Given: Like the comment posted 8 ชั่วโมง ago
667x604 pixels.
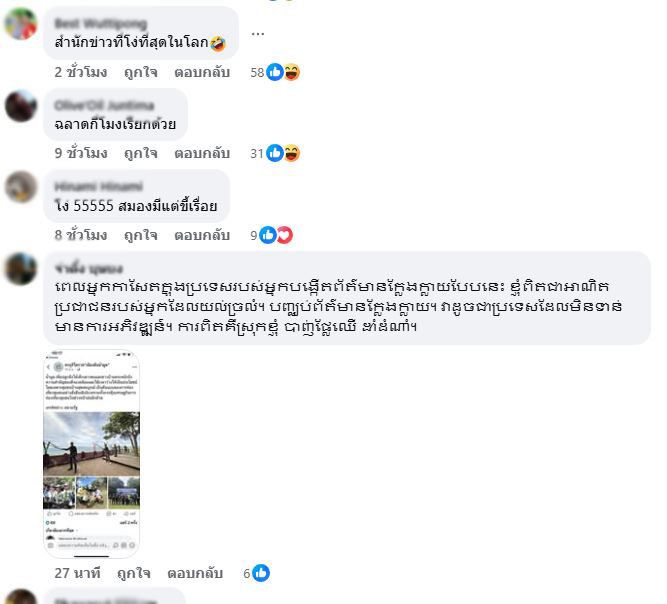Looking at the screenshot, I should pos(141,235).
